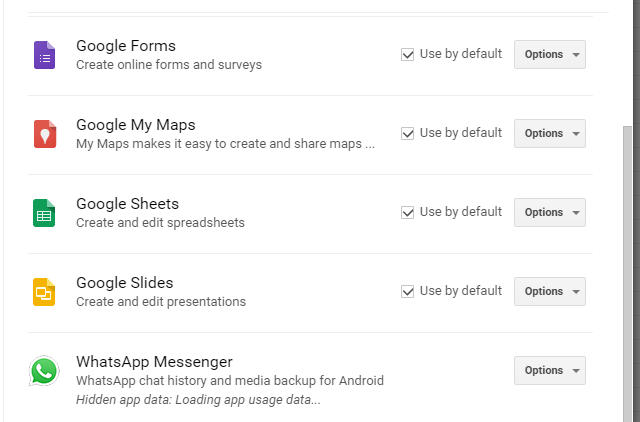
Task: Toggle Use by default for Google My Maps
Action: 407,133
